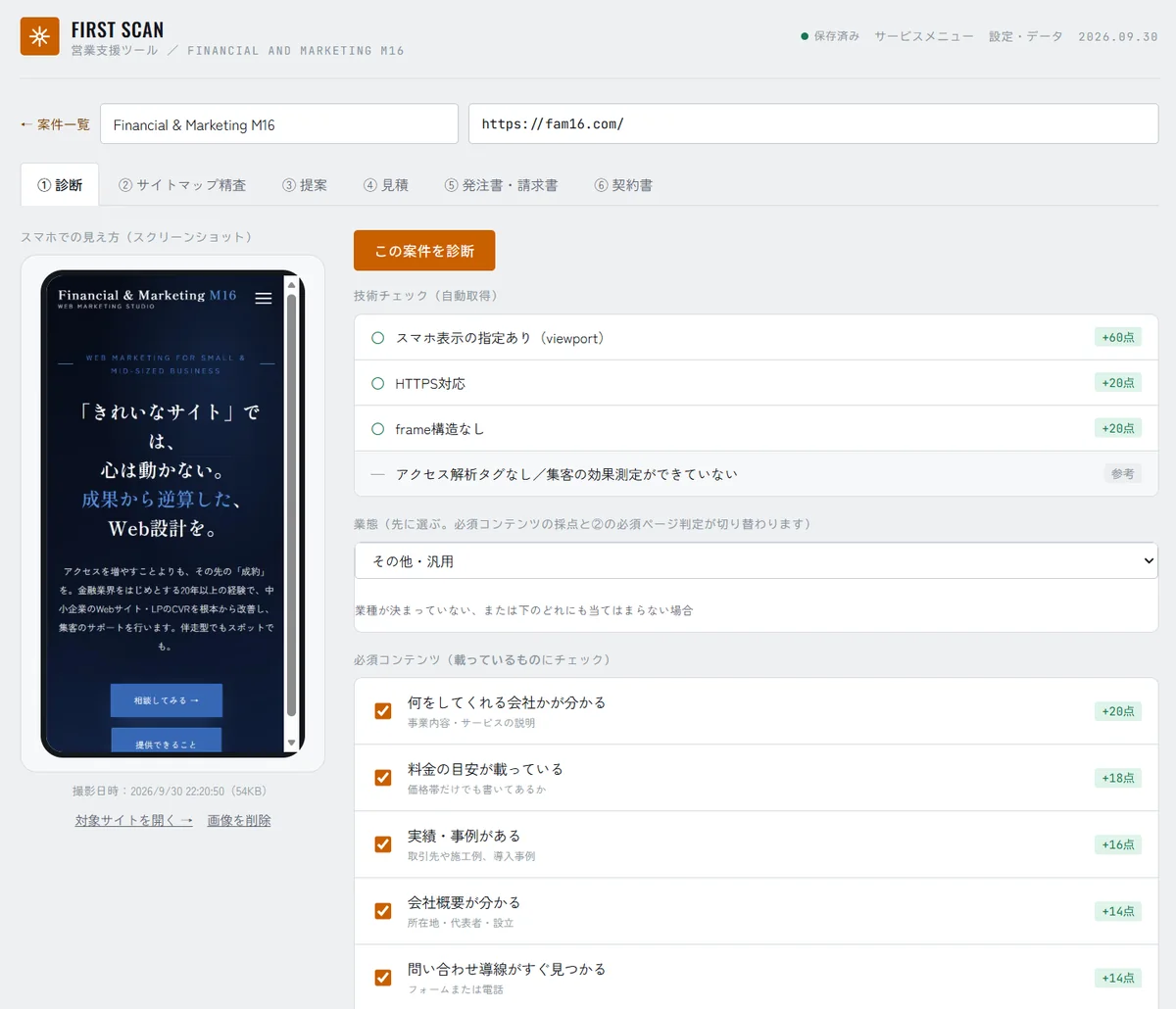Toggle 何をしてくれる会社かが分かる checkbox

pos(383,711)
